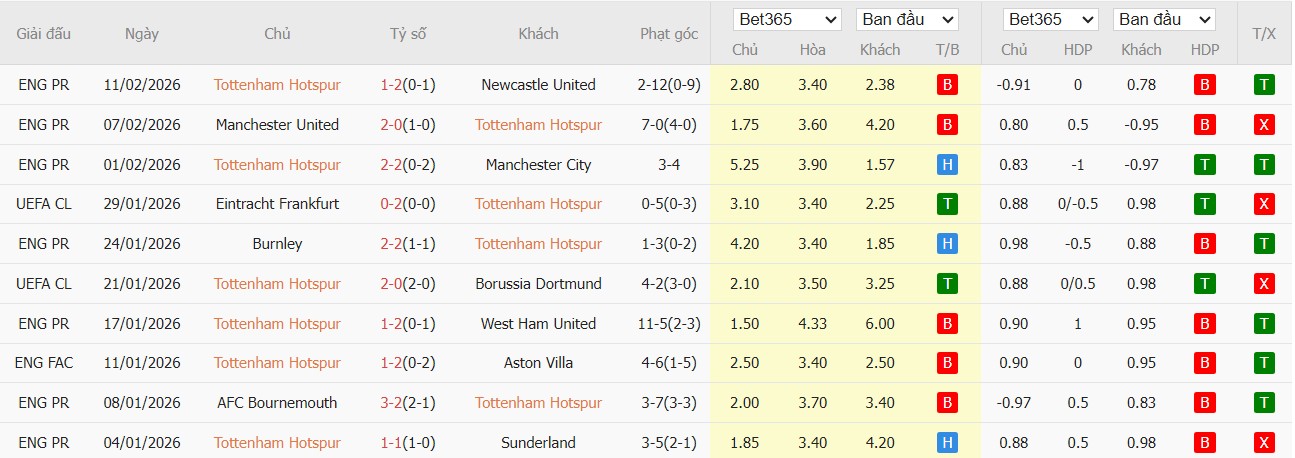Click the red B badge in the Newcastle United row T/B column
1295x458 pixels.
[947, 85]
